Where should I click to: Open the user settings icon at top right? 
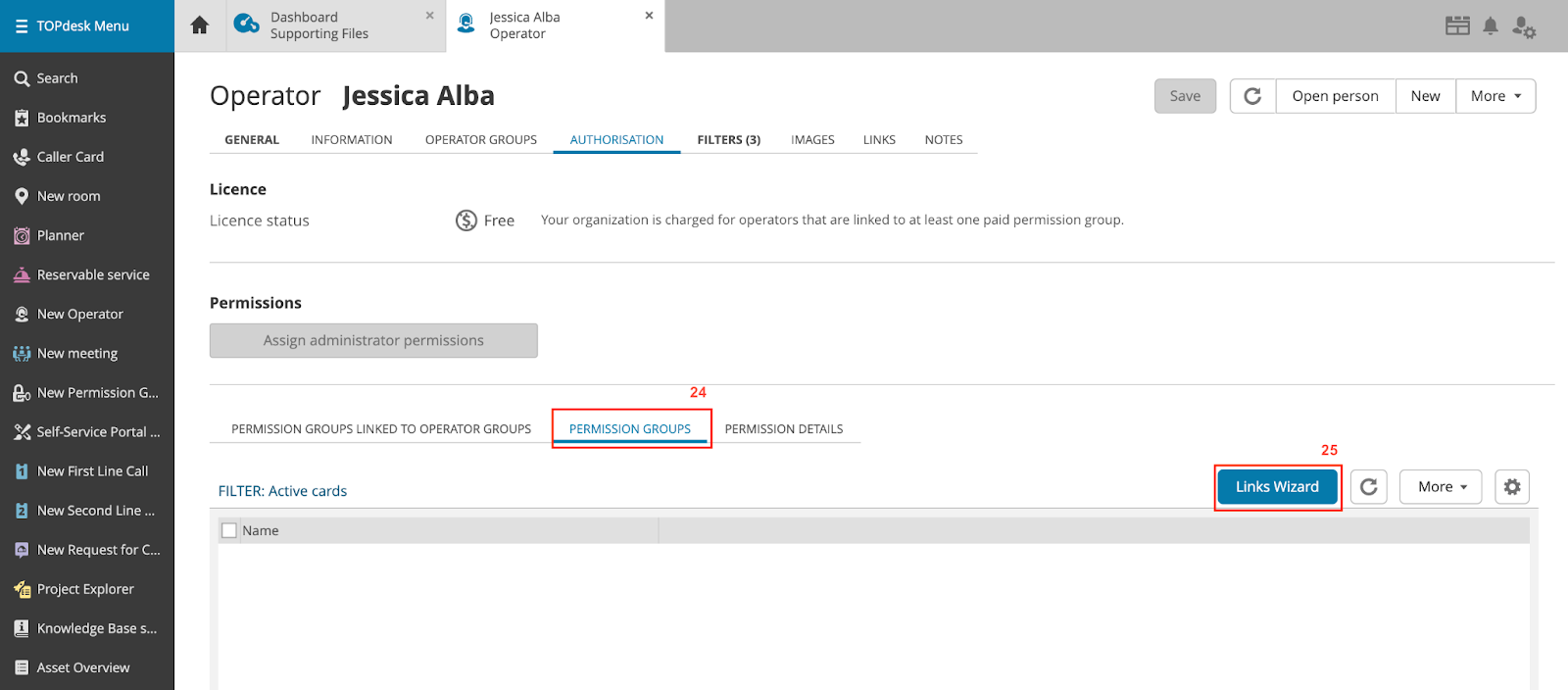1523,26
